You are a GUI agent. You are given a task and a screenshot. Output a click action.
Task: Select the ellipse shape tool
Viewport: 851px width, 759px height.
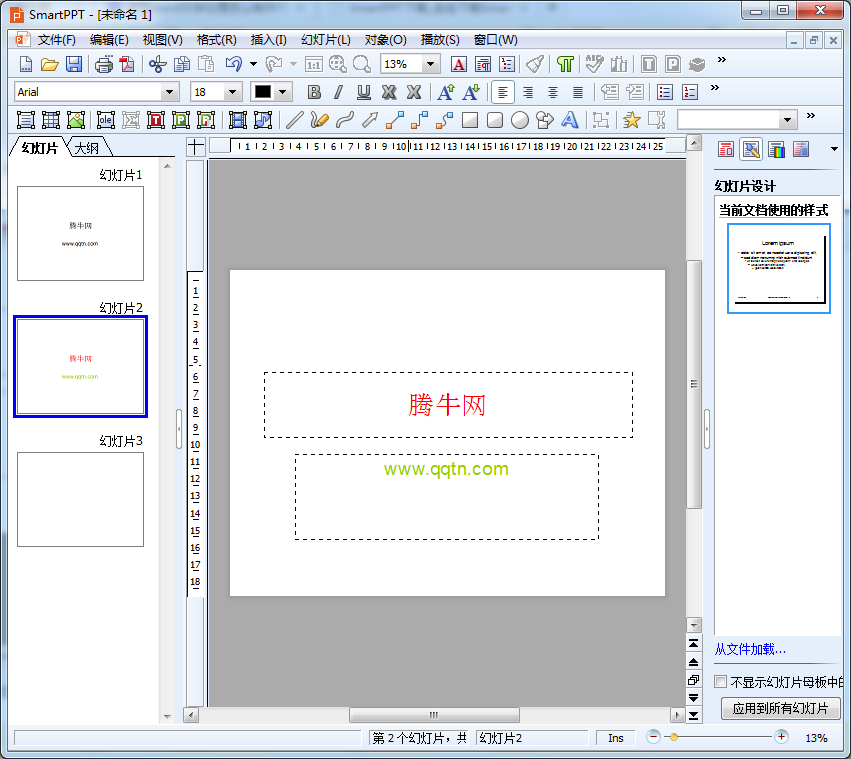click(520, 120)
